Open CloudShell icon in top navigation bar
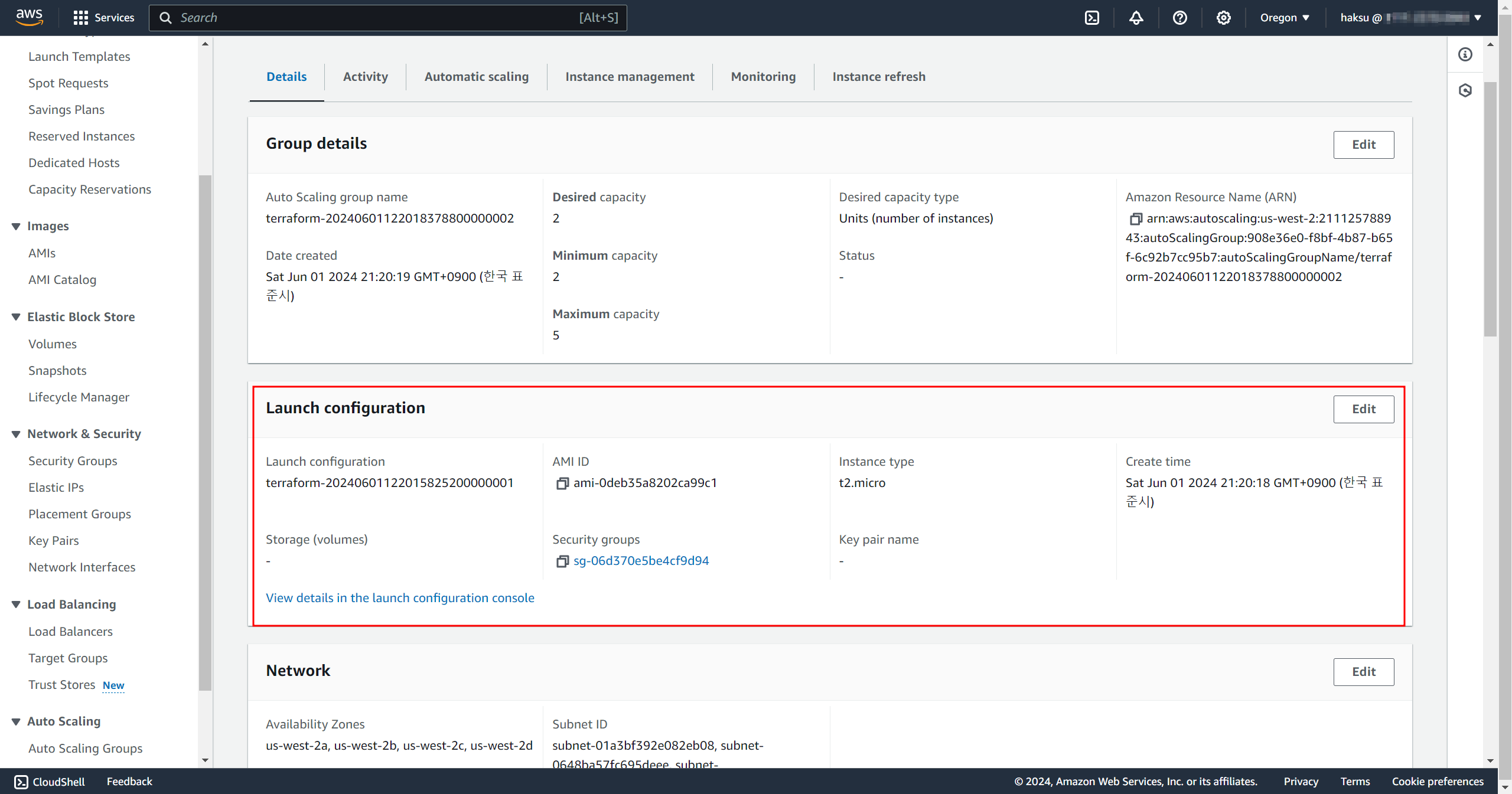 point(1092,18)
